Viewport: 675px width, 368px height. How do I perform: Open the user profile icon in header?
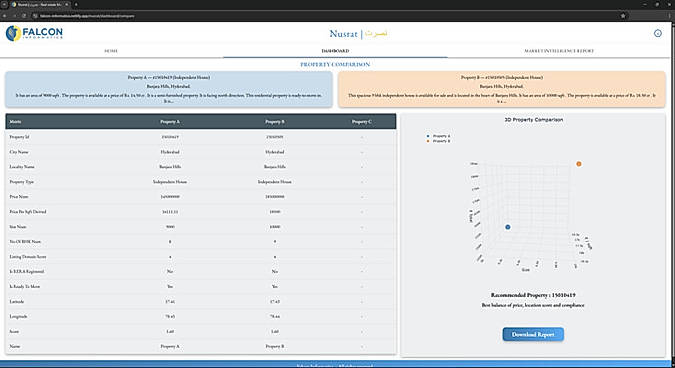tap(657, 33)
